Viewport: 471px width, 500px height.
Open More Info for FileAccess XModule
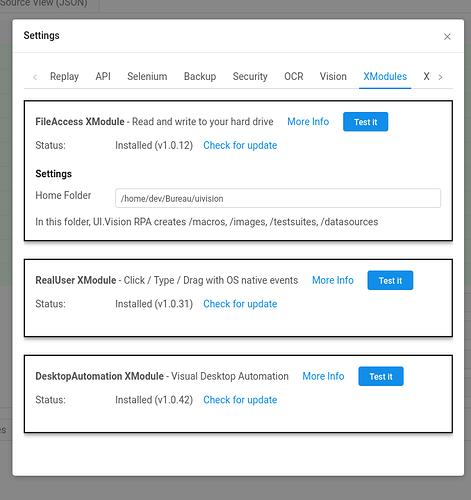coord(308,122)
